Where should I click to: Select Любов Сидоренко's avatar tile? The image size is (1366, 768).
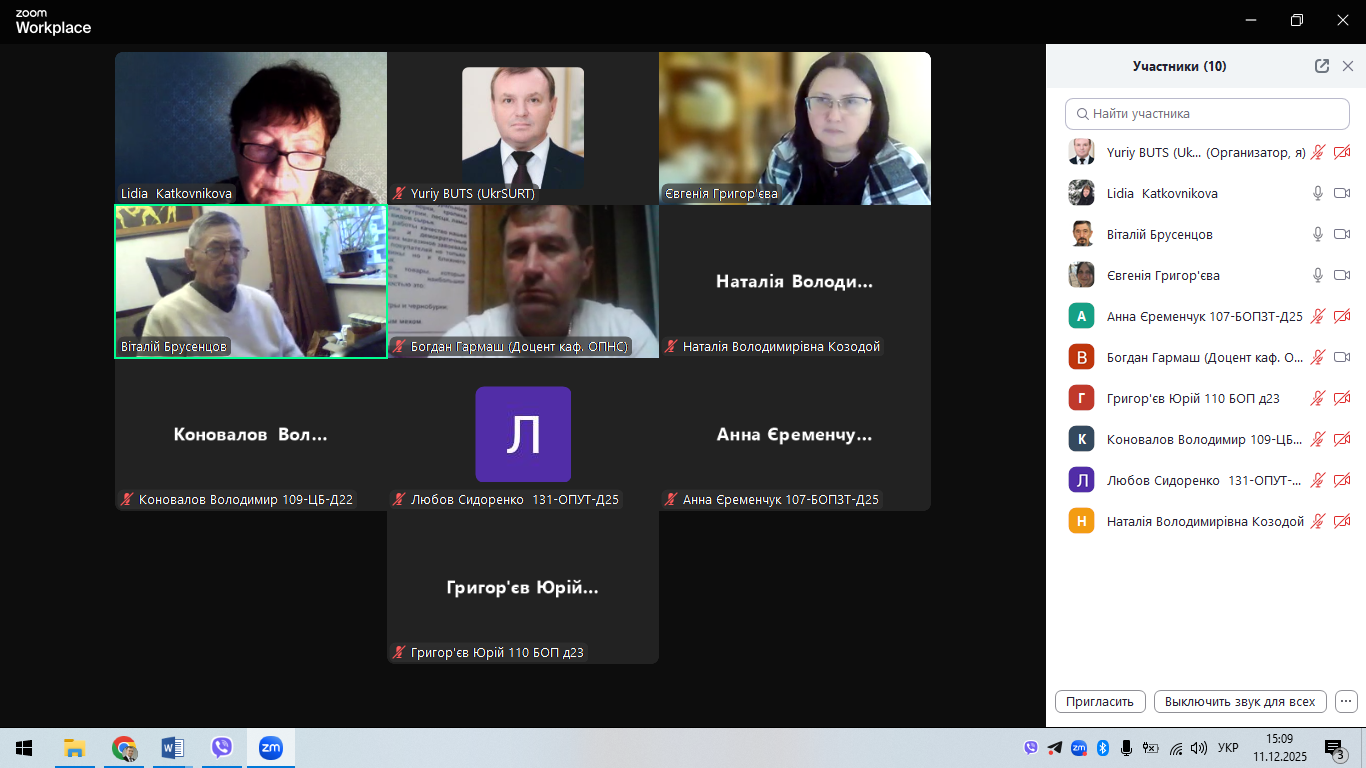523,434
